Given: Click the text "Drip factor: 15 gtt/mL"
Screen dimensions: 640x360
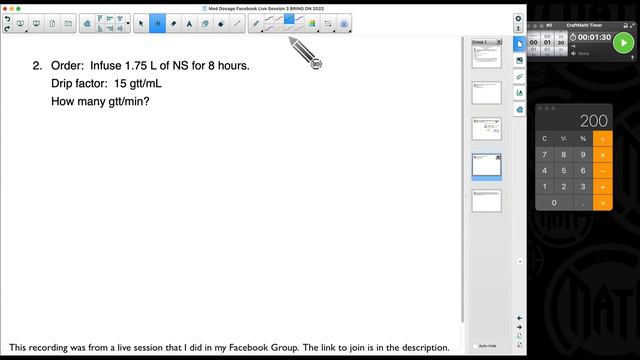Looking at the screenshot, I should click(106, 84).
